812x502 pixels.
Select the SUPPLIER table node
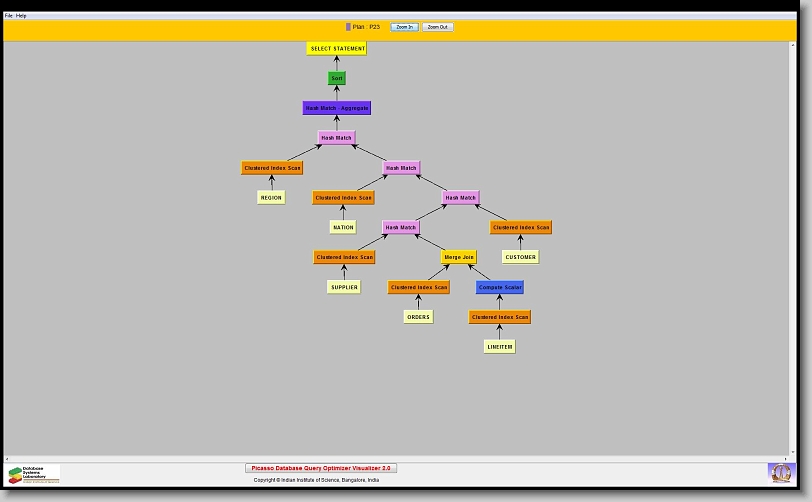343,287
